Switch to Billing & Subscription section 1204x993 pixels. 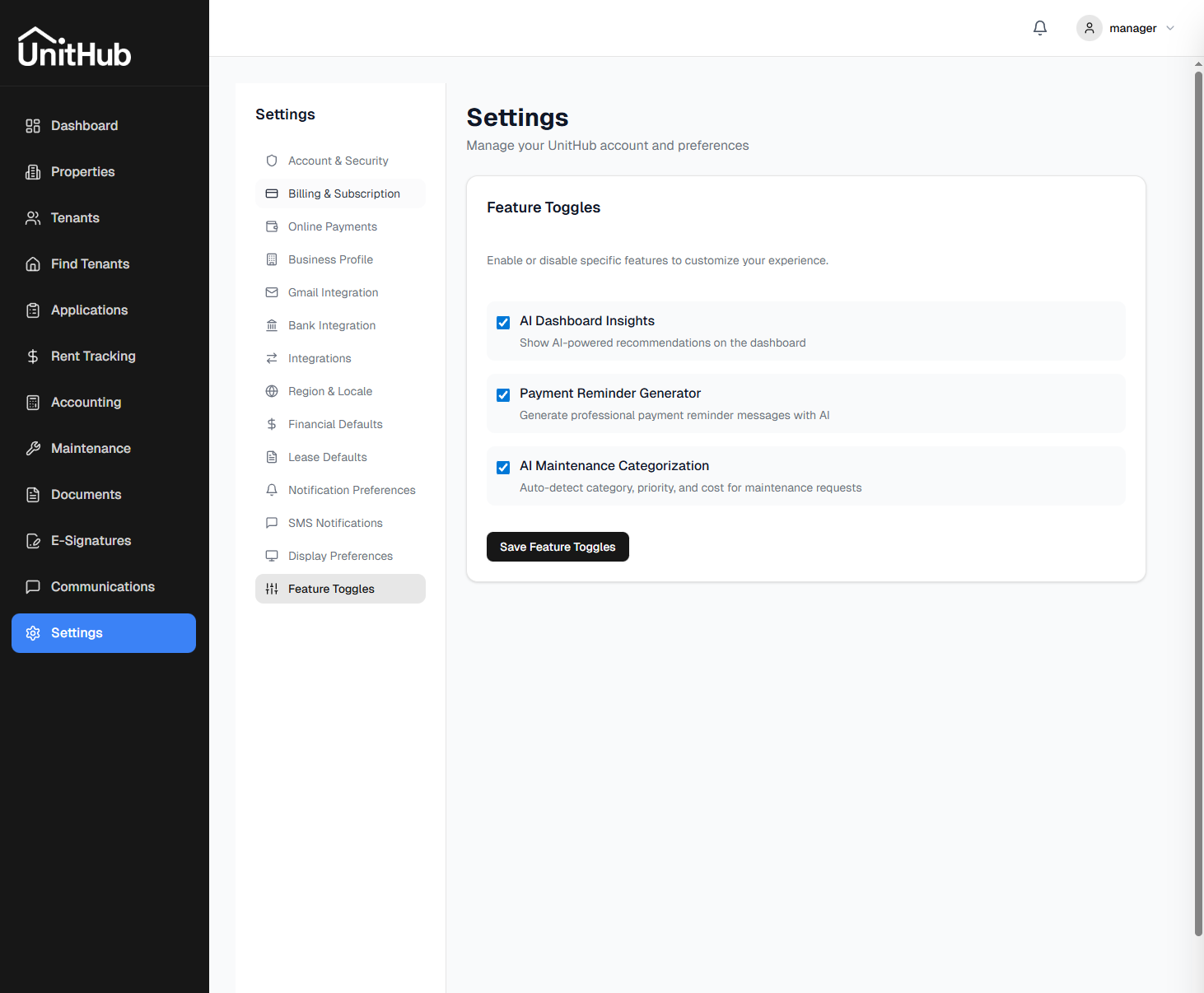click(343, 193)
